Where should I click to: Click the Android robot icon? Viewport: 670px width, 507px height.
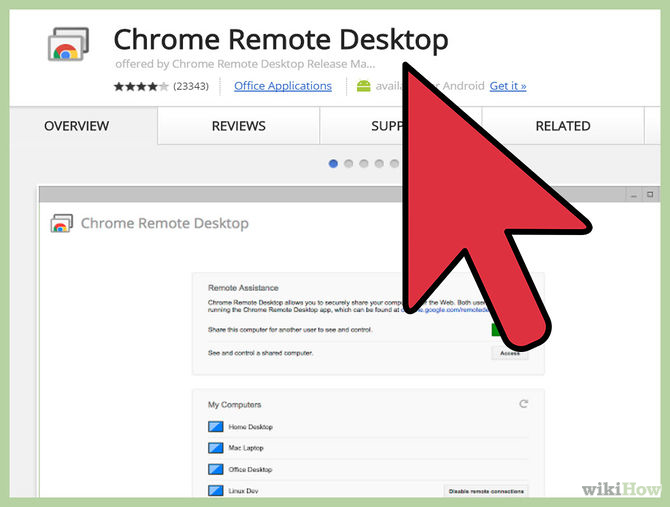tap(365, 86)
